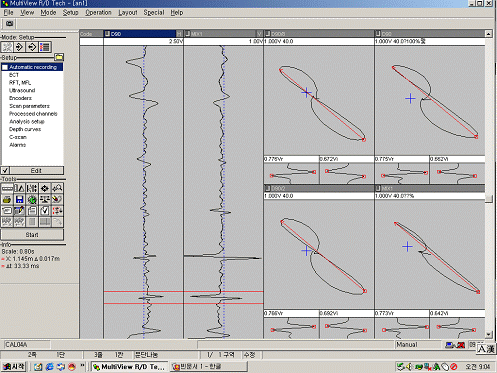Click the volume speaker icon in the system tray
The image size is (497, 373).
[409, 367]
